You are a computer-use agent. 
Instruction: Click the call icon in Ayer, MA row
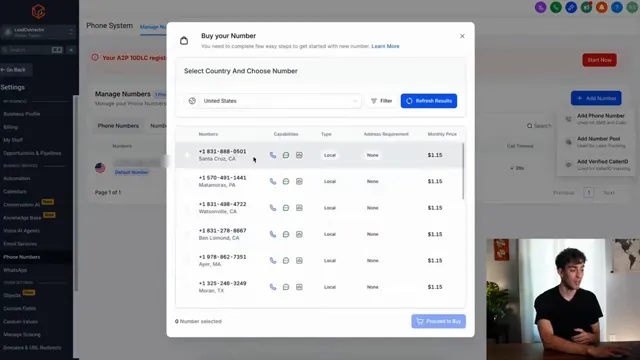pyautogui.click(x=273, y=260)
